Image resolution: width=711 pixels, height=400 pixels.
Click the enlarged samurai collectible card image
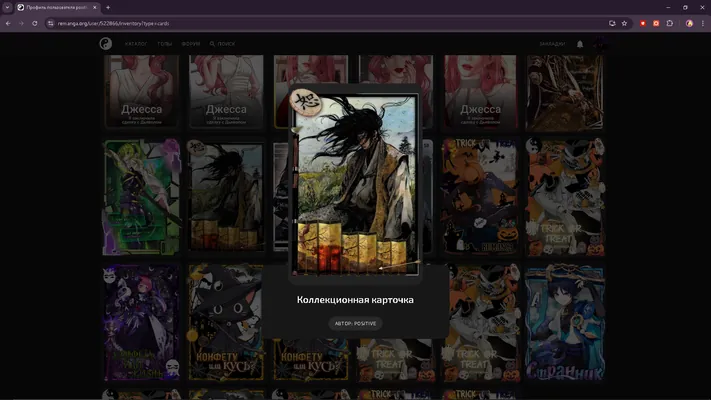(355, 183)
